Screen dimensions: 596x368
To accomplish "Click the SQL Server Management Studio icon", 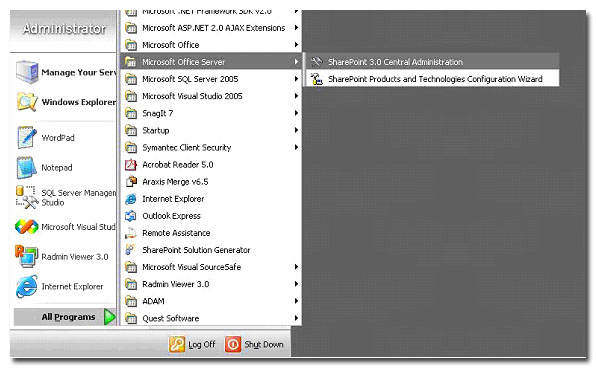I will pyautogui.click(x=27, y=197).
